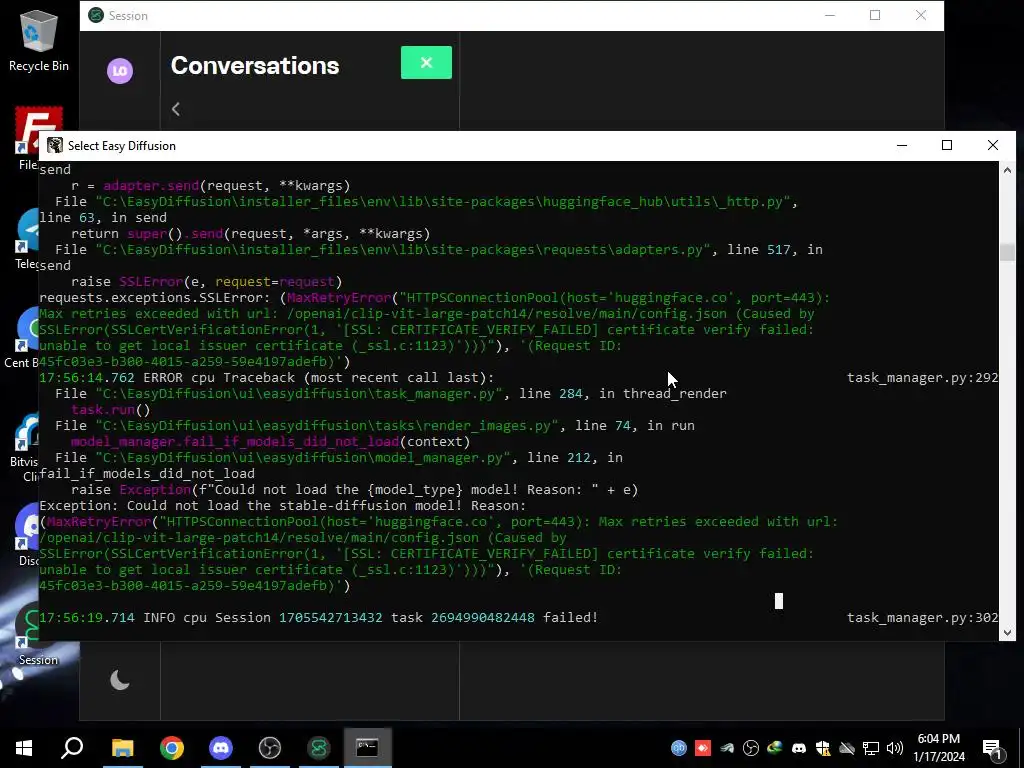The height and width of the screenshot is (768, 1024).
Task: Click the '17:56:14.762 ERROR cpu Traceback' line
Action: tap(266, 377)
